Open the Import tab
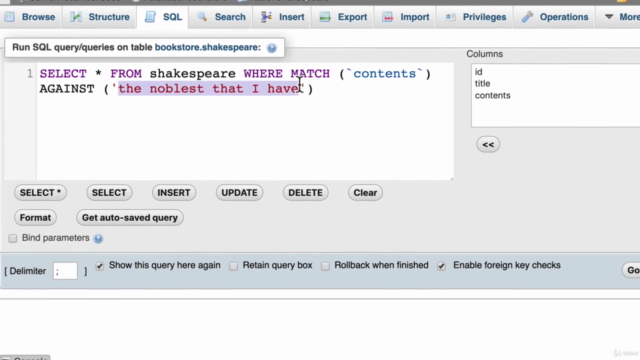 pos(405,17)
